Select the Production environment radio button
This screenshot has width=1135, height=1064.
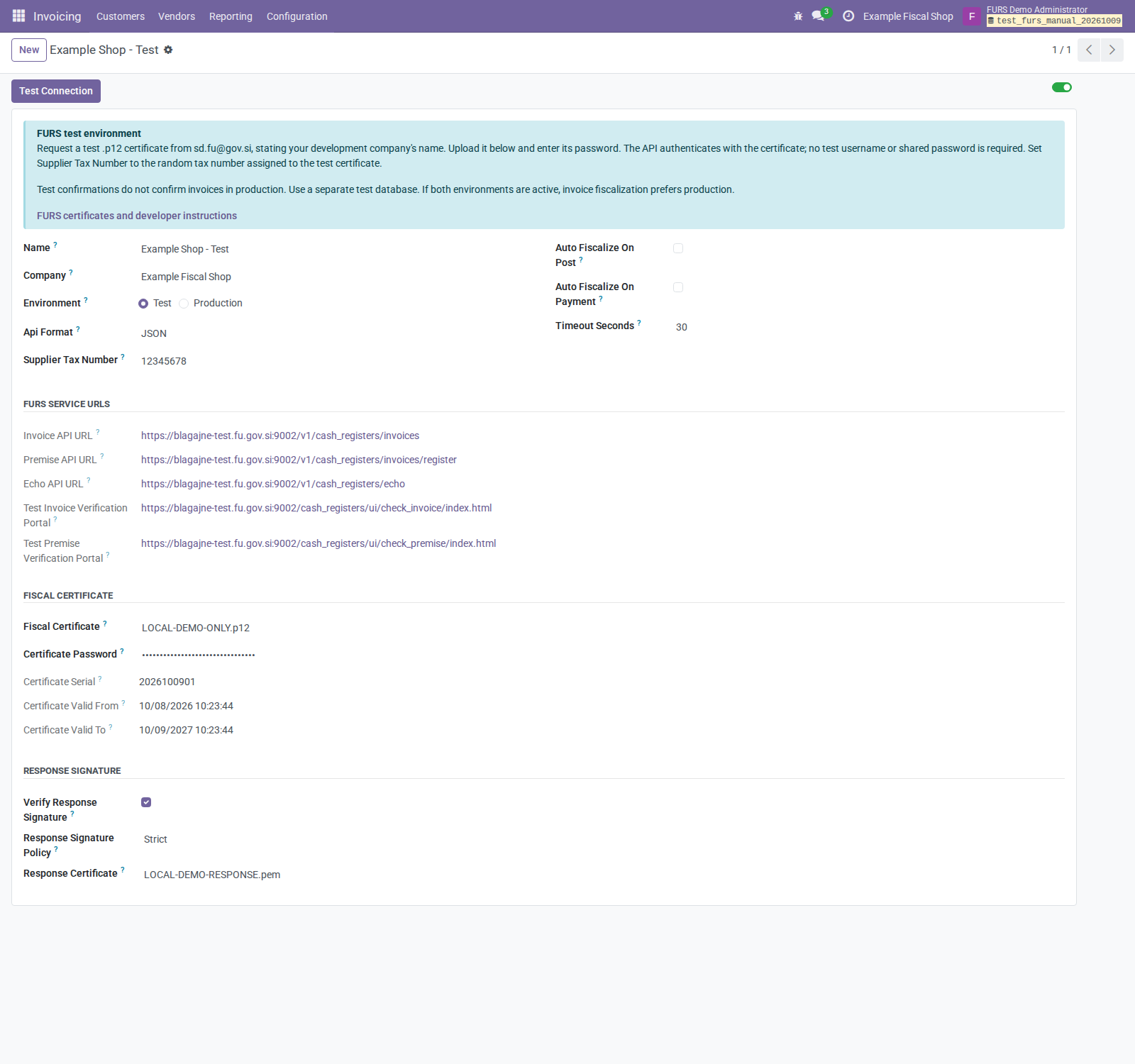coord(184,304)
